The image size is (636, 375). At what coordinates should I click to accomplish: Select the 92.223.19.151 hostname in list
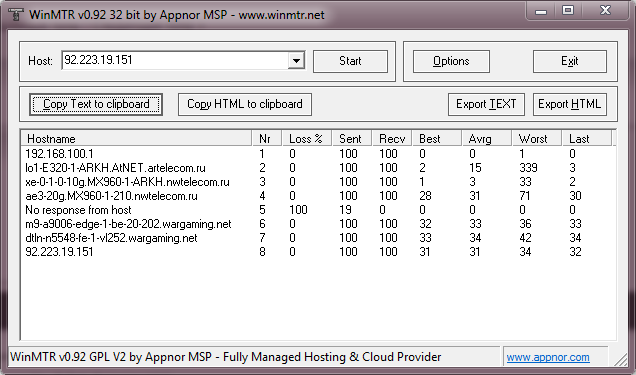click(x=59, y=252)
